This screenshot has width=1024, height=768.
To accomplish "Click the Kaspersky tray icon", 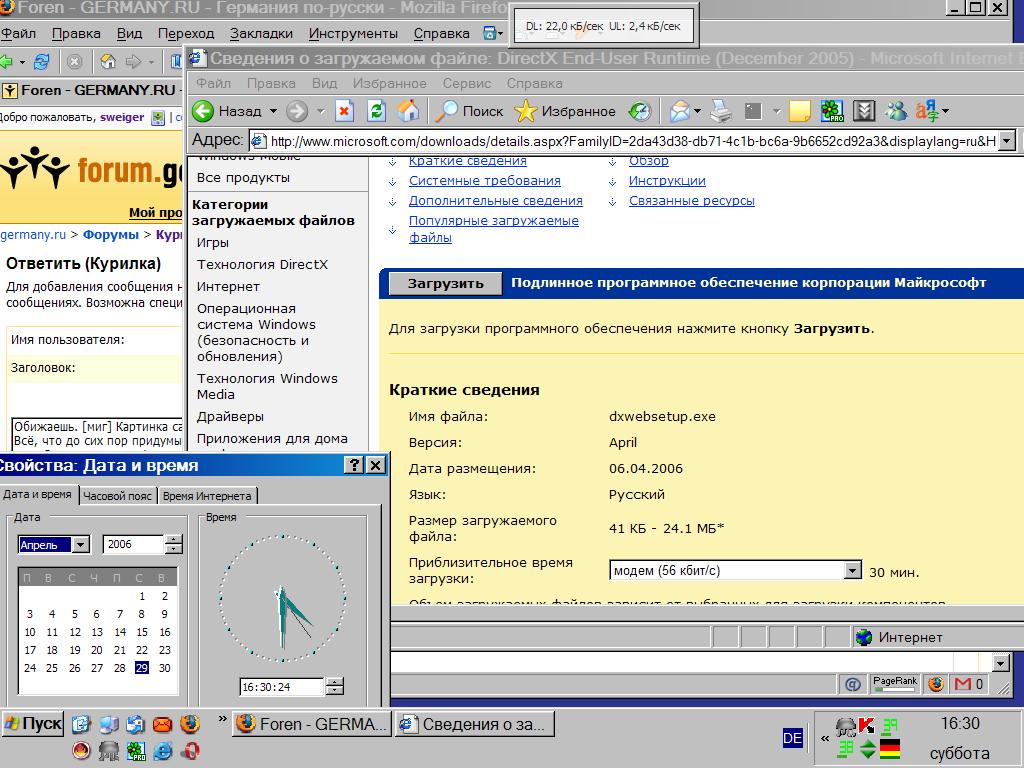I will click(867, 724).
